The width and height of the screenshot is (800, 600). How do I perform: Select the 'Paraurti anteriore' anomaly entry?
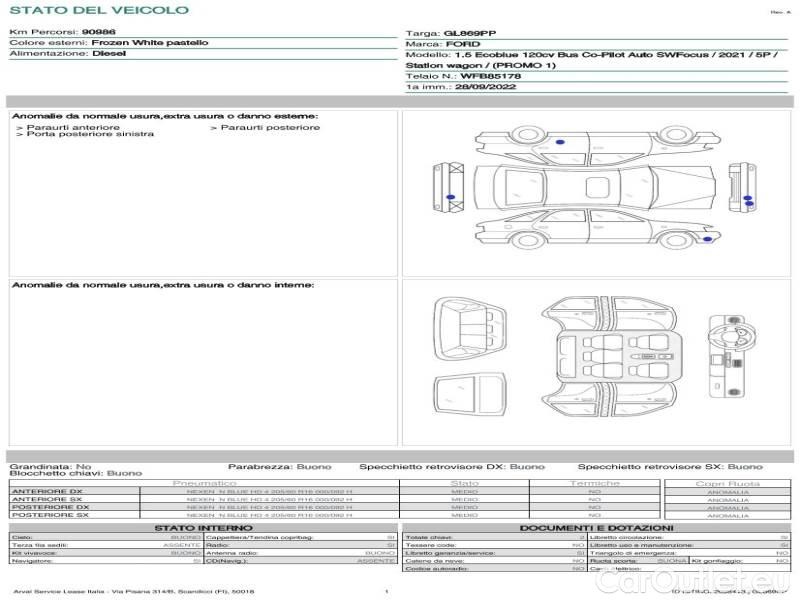coord(70,127)
